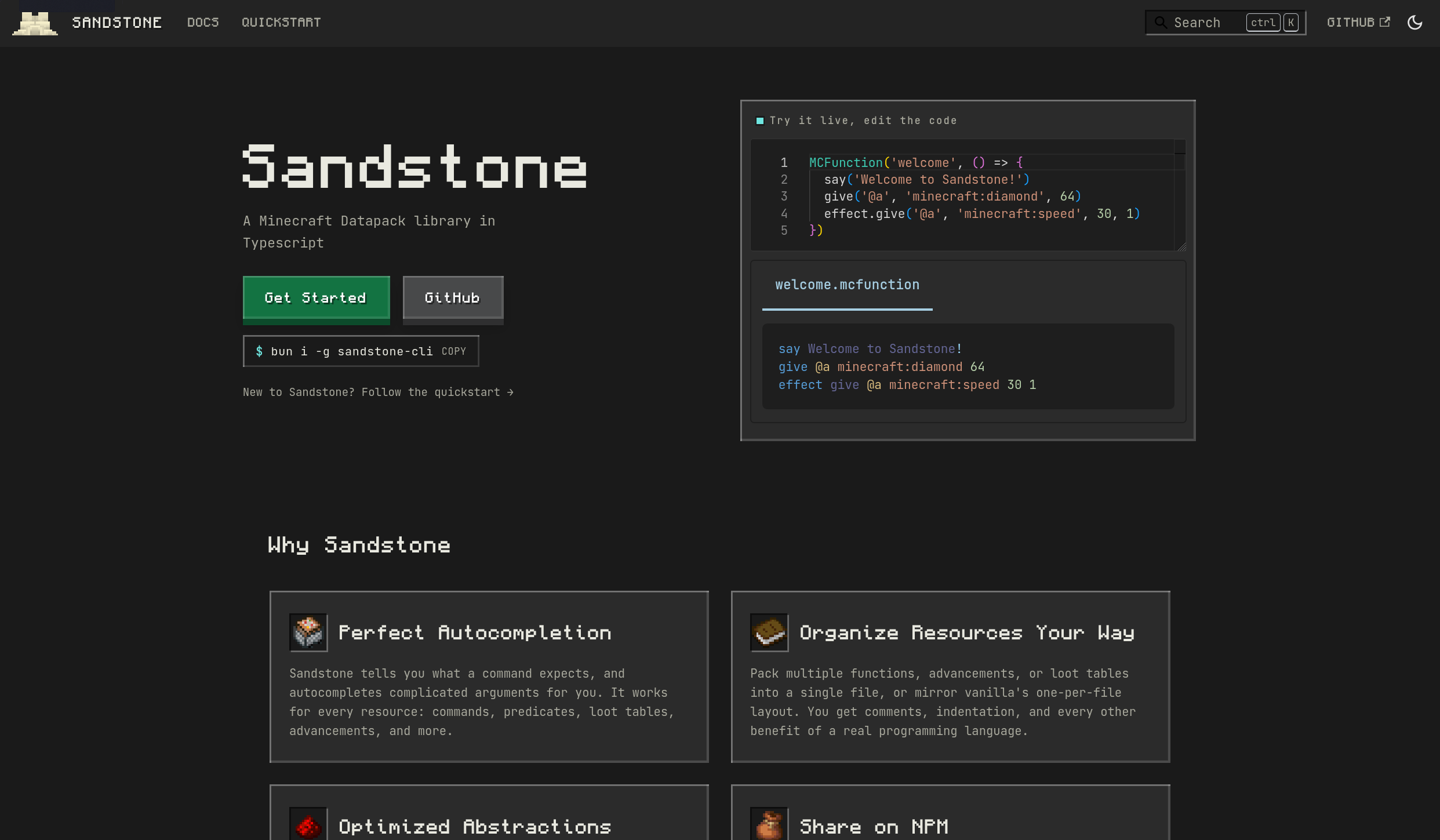The height and width of the screenshot is (840, 1440).
Task: Click the dollar sign prompt icon
Action: (x=259, y=351)
